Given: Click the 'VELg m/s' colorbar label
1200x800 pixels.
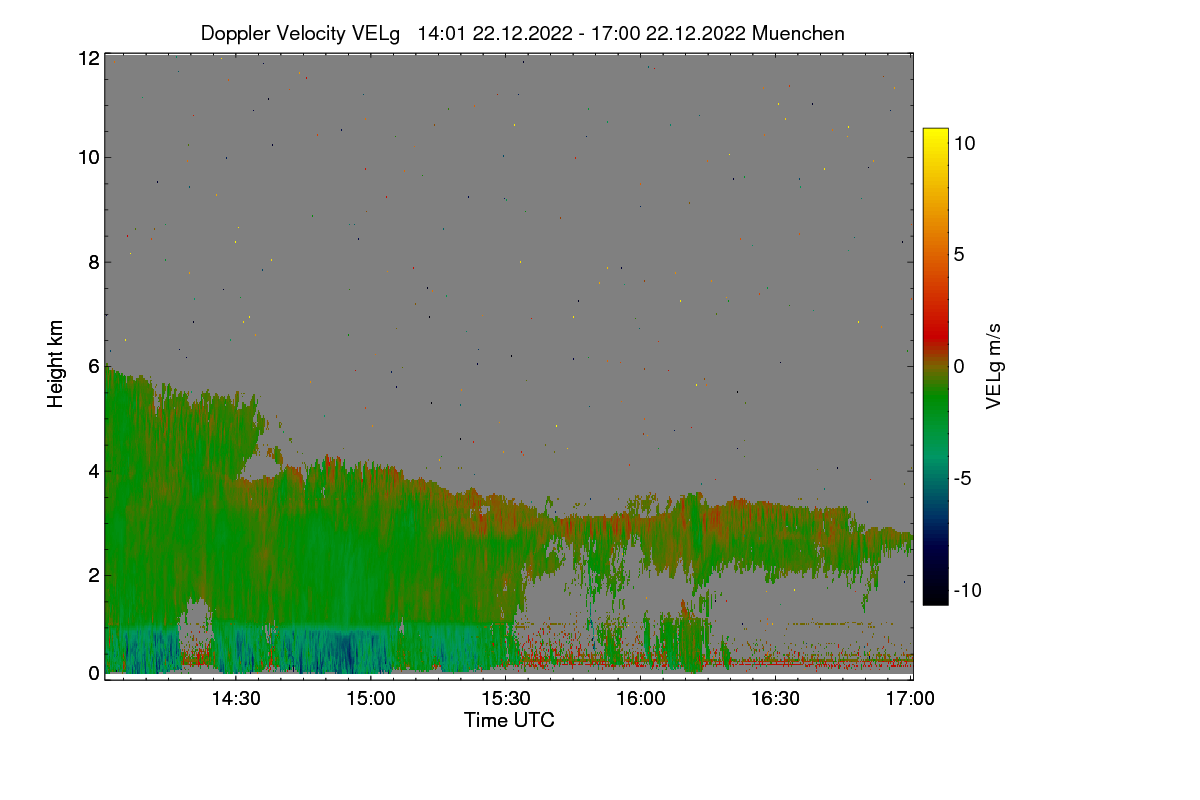Looking at the screenshot, I should point(994,365).
